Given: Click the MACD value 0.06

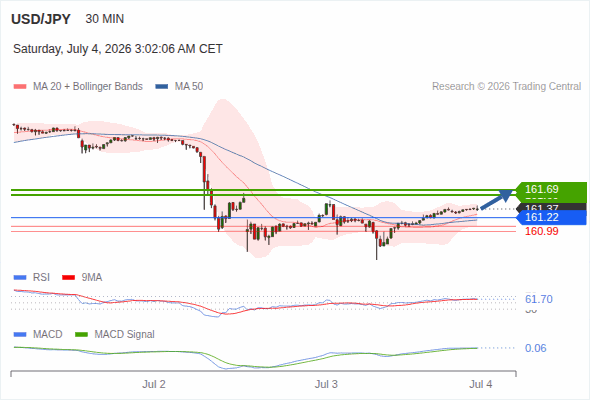Looking at the screenshot, I should [536, 348].
